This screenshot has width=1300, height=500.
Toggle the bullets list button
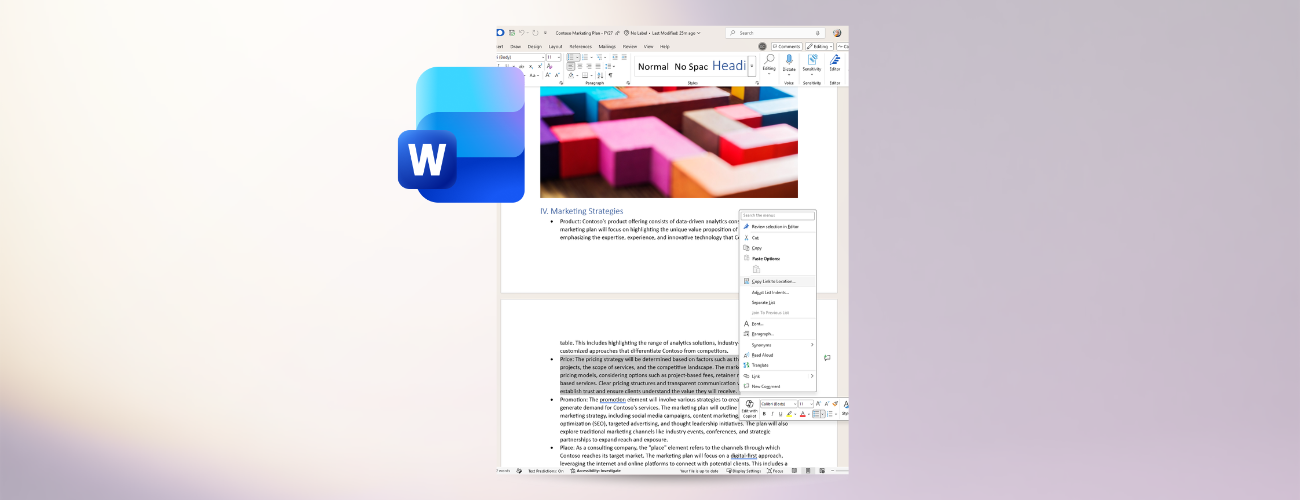pyautogui.click(x=570, y=57)
